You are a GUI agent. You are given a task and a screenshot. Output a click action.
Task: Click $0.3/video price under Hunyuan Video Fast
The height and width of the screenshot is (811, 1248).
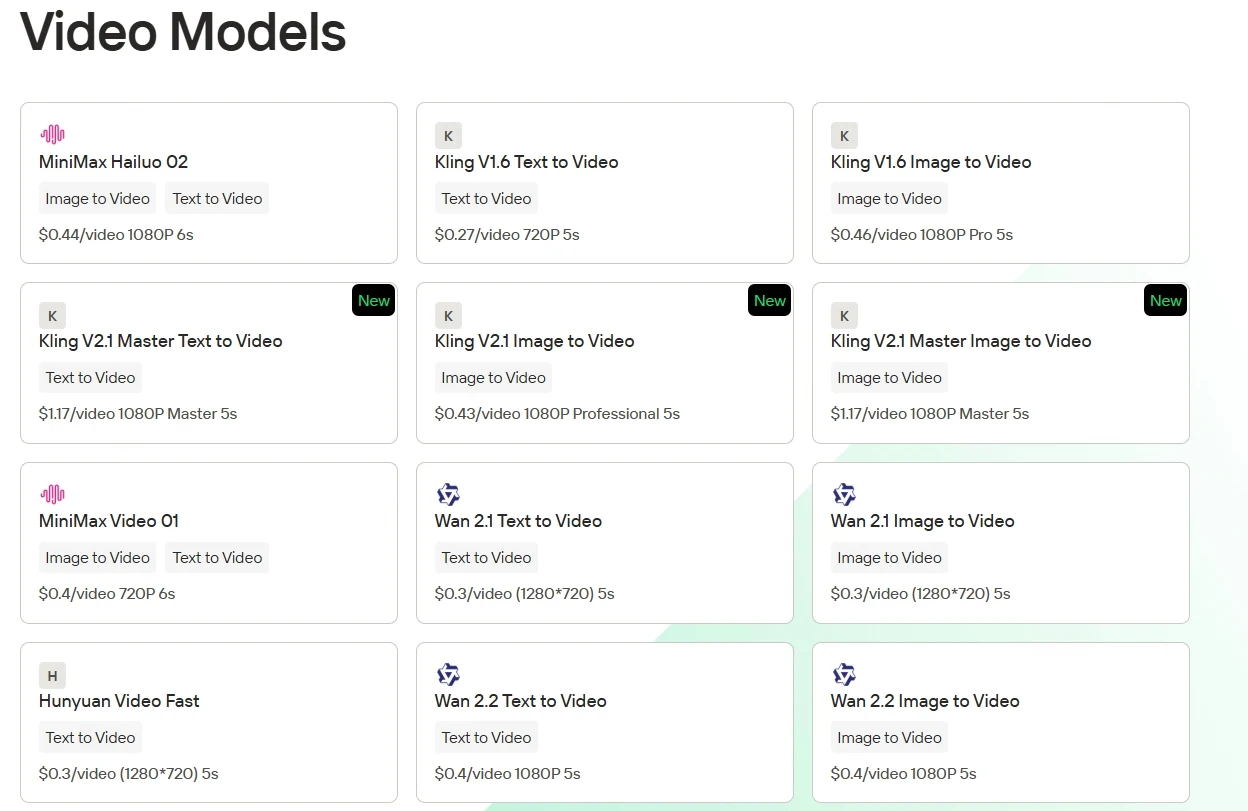[128, 773]
